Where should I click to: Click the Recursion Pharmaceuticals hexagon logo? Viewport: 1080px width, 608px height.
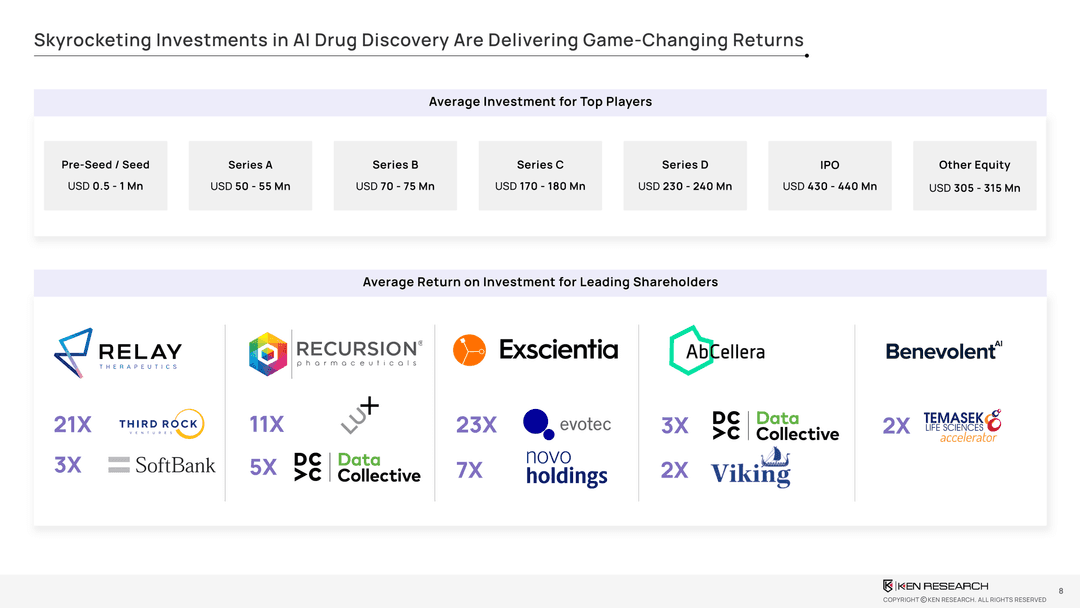(268, 353)
